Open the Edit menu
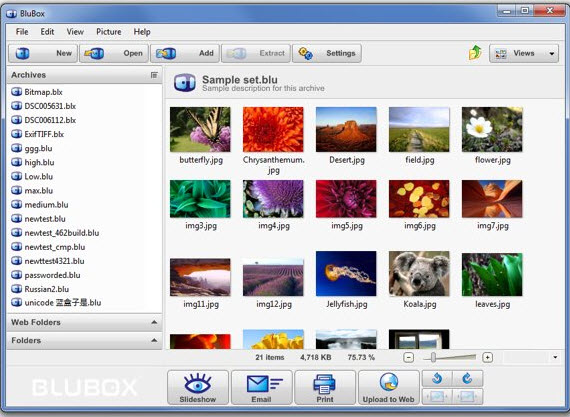570x417 pixels. coord(47,32)
